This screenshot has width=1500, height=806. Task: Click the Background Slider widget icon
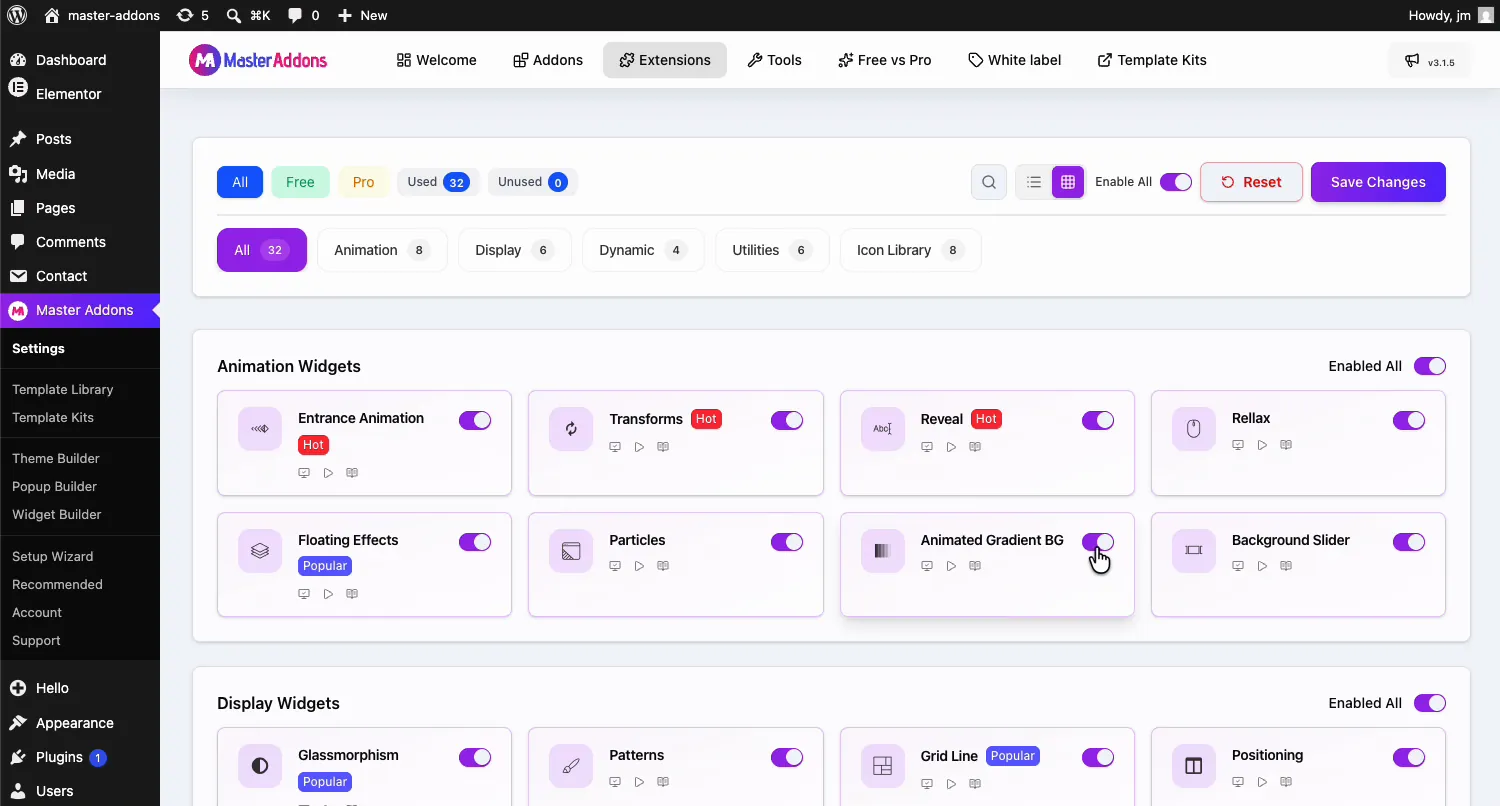tap(1194, 551)
